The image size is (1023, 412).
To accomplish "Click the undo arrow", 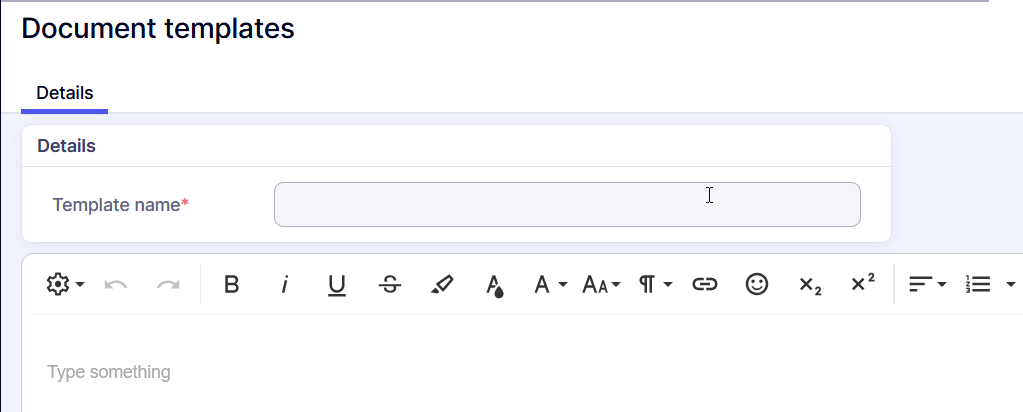I will pos(116,285).
